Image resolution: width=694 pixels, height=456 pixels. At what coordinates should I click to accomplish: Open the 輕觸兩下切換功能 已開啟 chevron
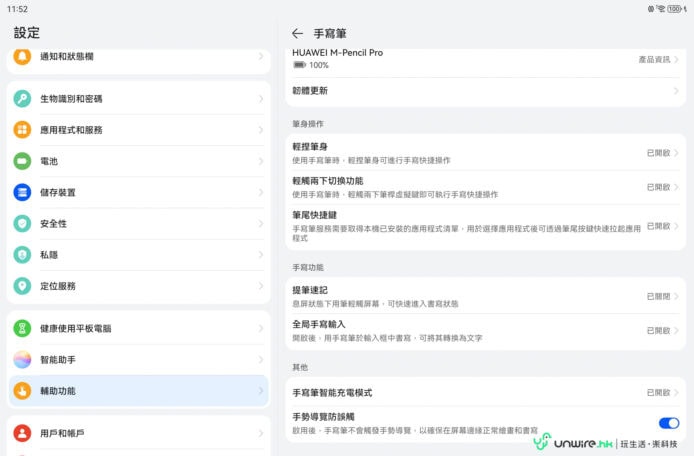pos(676,187)
